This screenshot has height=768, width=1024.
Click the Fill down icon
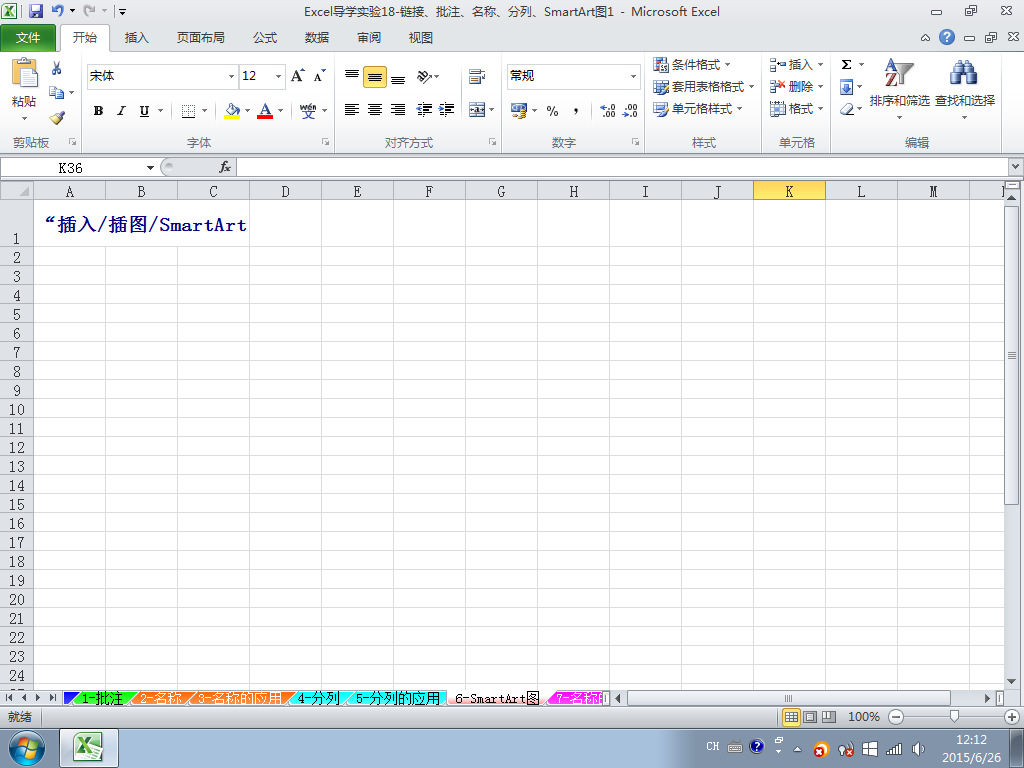[x=846, y=87]
